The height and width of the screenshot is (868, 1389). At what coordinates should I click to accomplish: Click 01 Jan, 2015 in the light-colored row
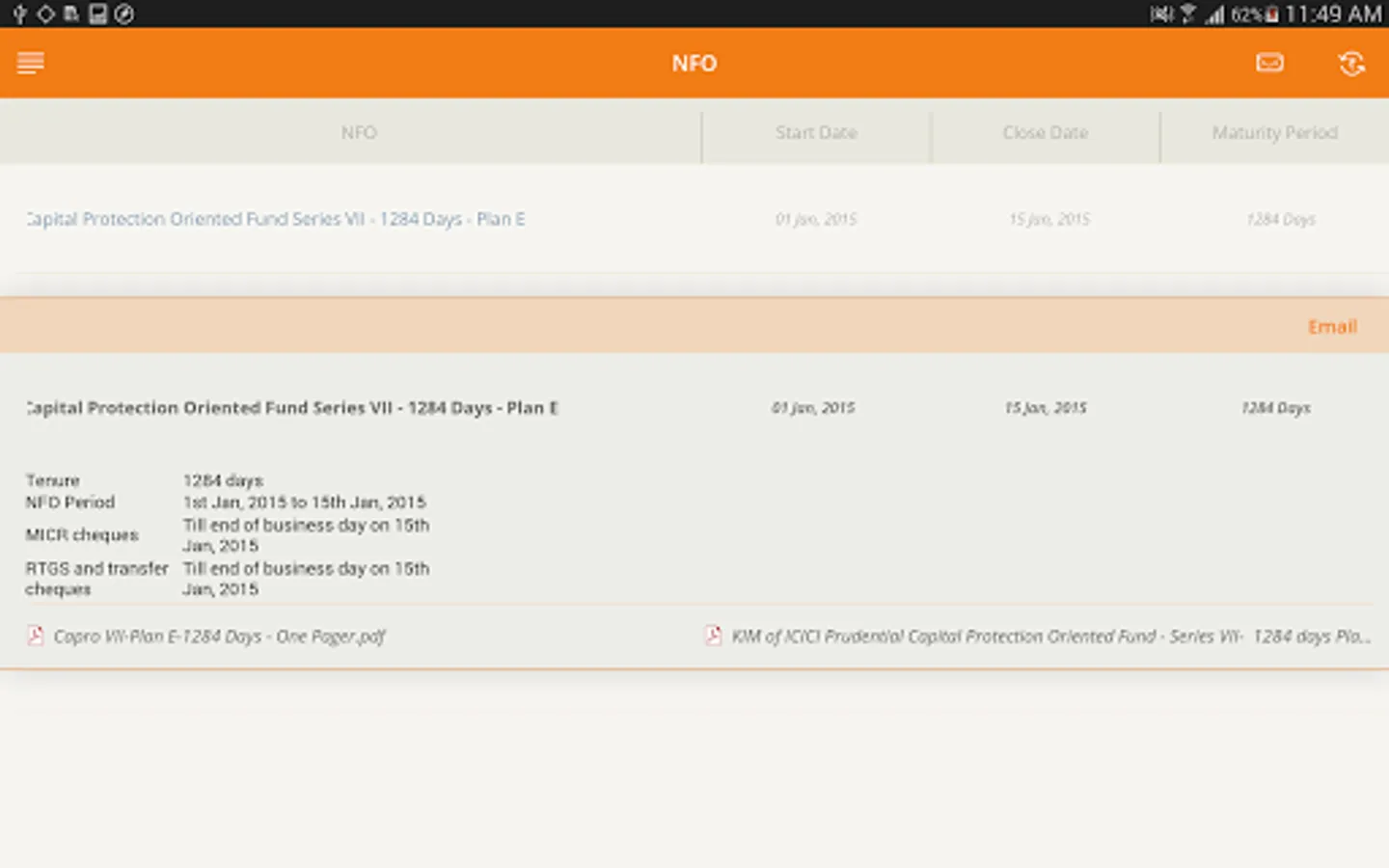click(816, 219)
